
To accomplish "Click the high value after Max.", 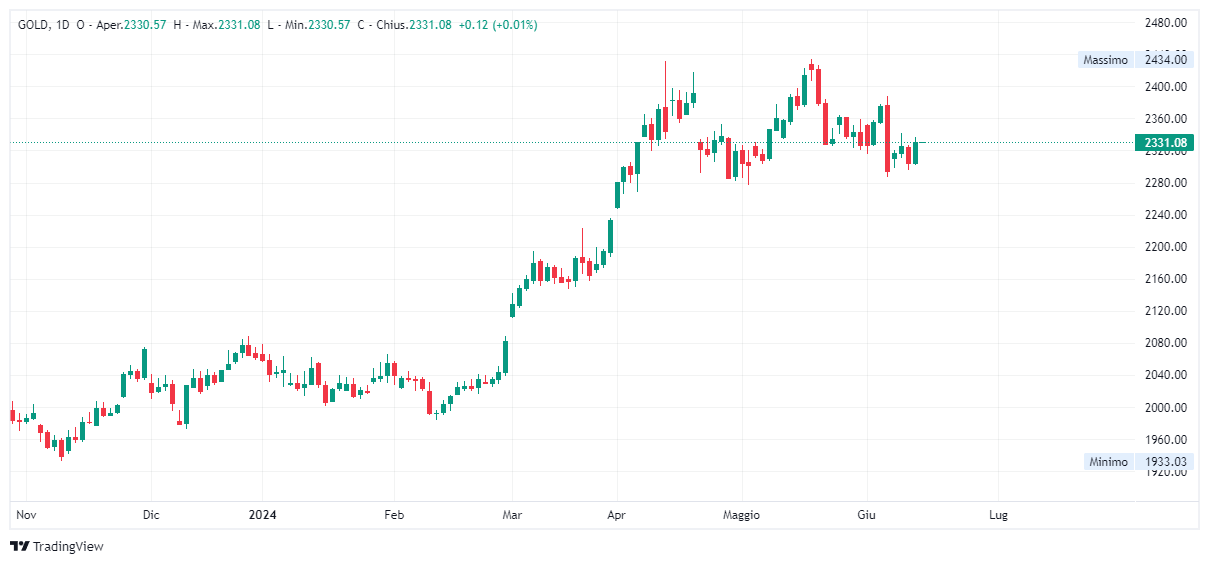I will click(238, 25).
